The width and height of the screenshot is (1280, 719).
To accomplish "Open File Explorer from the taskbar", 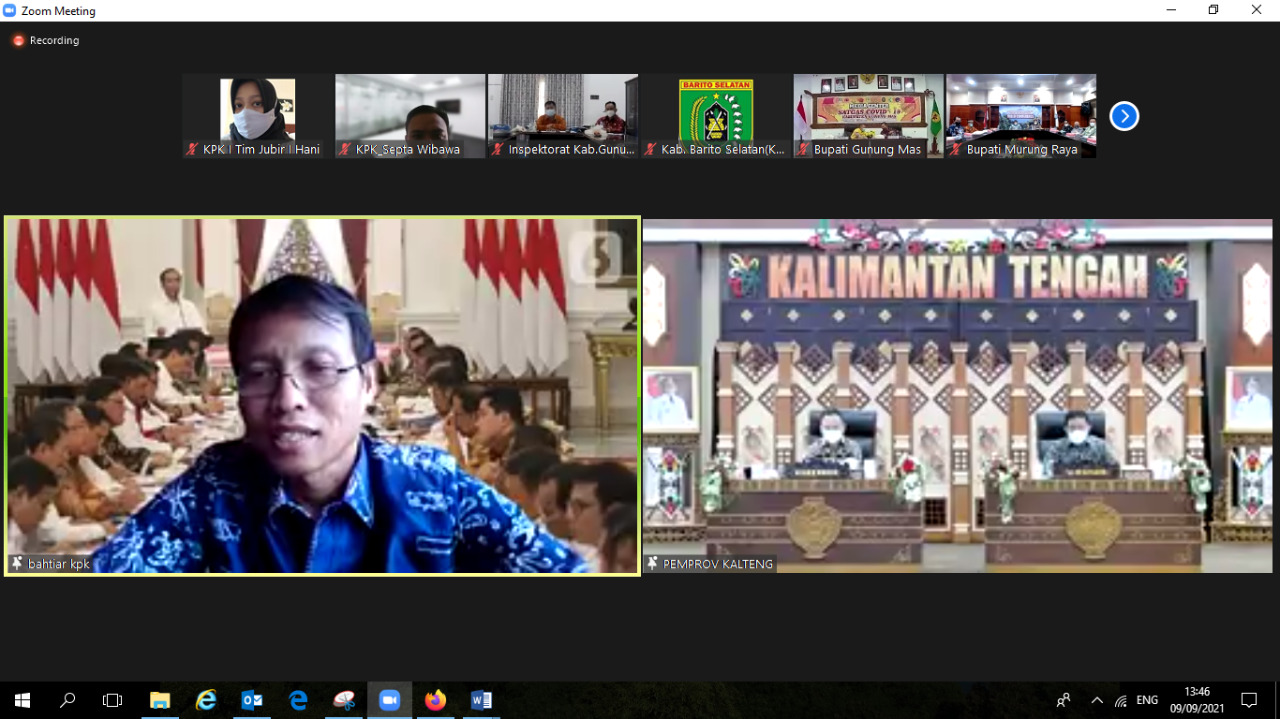I will click(x=160, y=700).
